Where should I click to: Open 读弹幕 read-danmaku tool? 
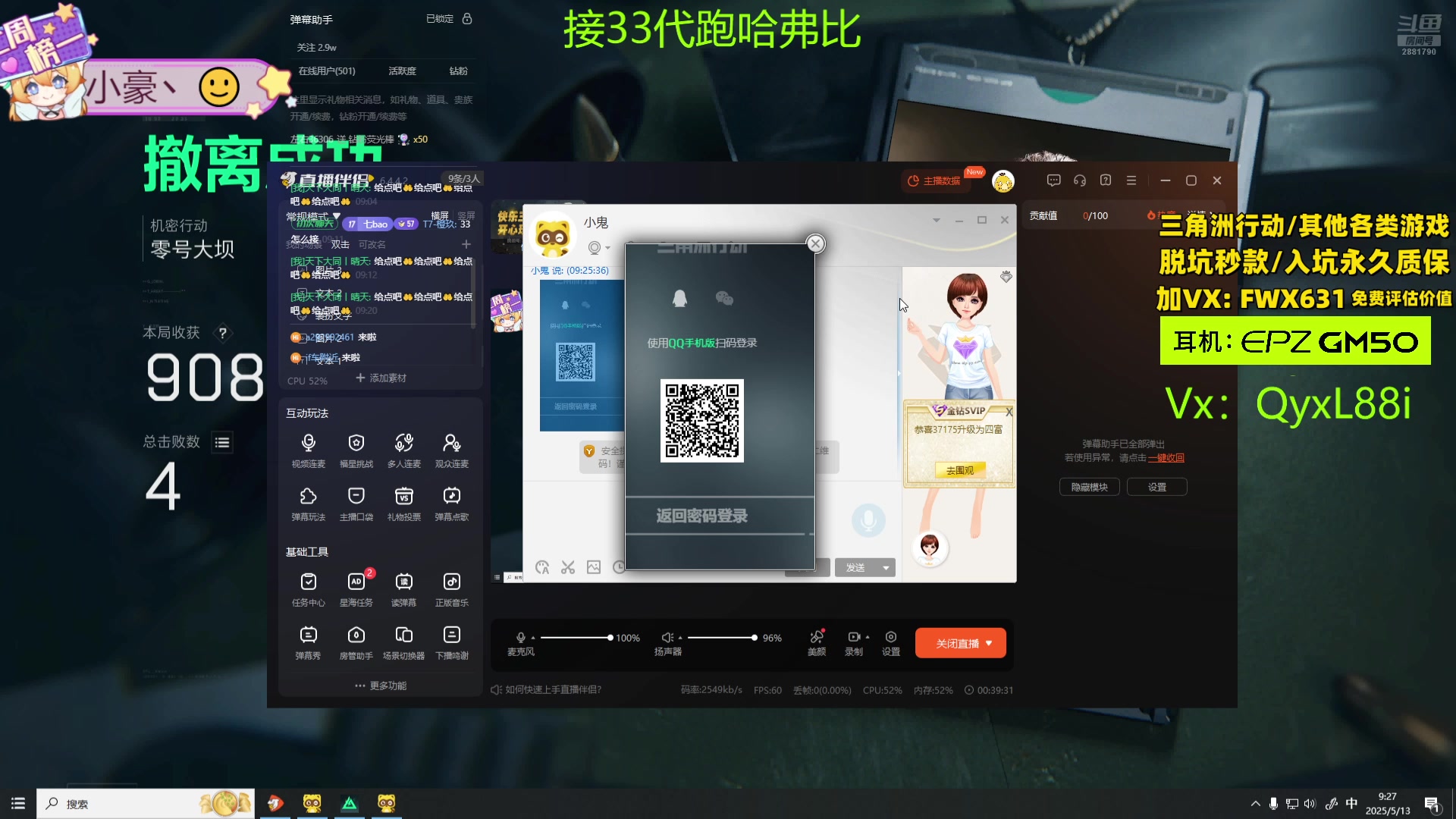[403, 589]
